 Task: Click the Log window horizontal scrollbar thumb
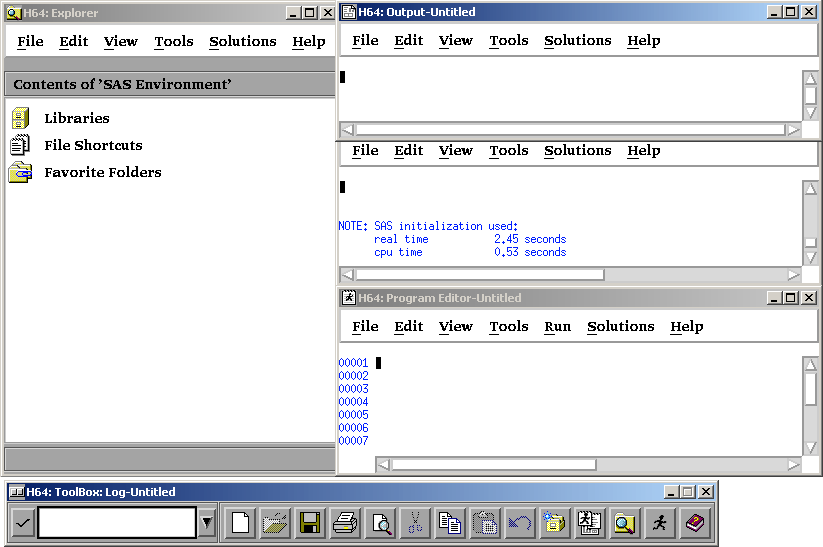coord(480,275)
